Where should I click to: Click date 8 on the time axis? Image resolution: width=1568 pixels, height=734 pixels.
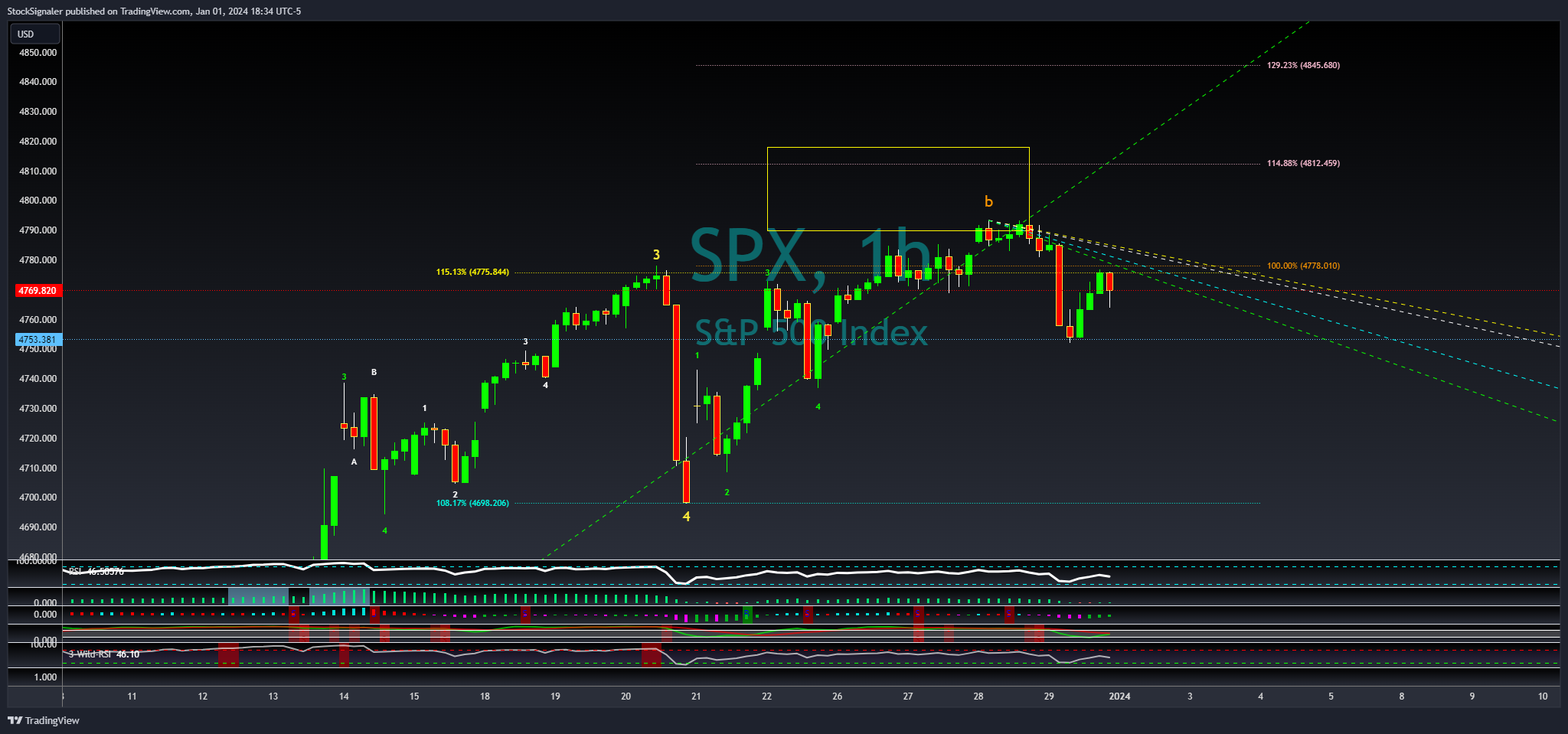(1402, 696)
